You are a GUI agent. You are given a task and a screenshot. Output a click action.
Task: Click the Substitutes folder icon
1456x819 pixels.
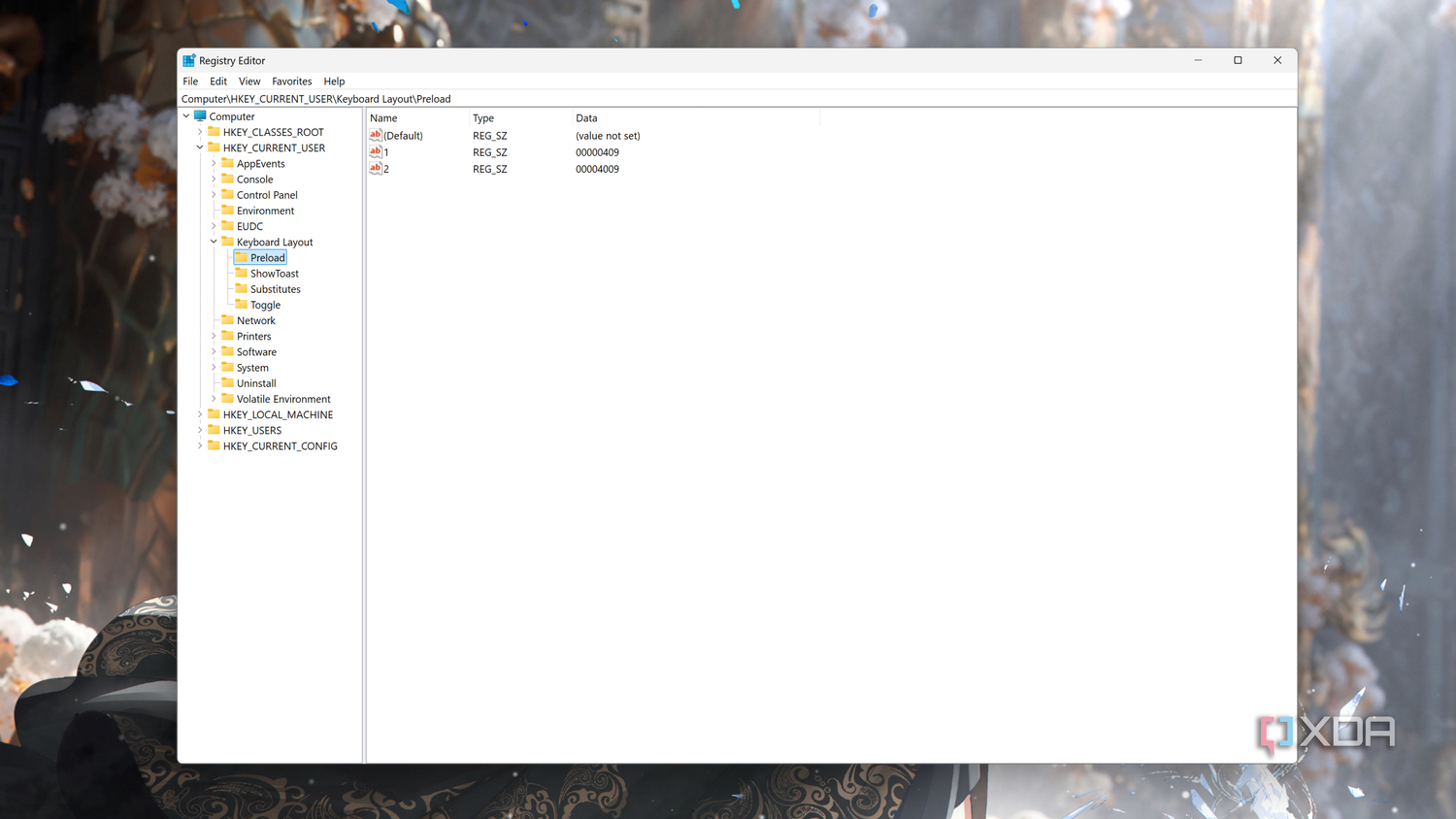pyautogui.click(x=241, y=288)
